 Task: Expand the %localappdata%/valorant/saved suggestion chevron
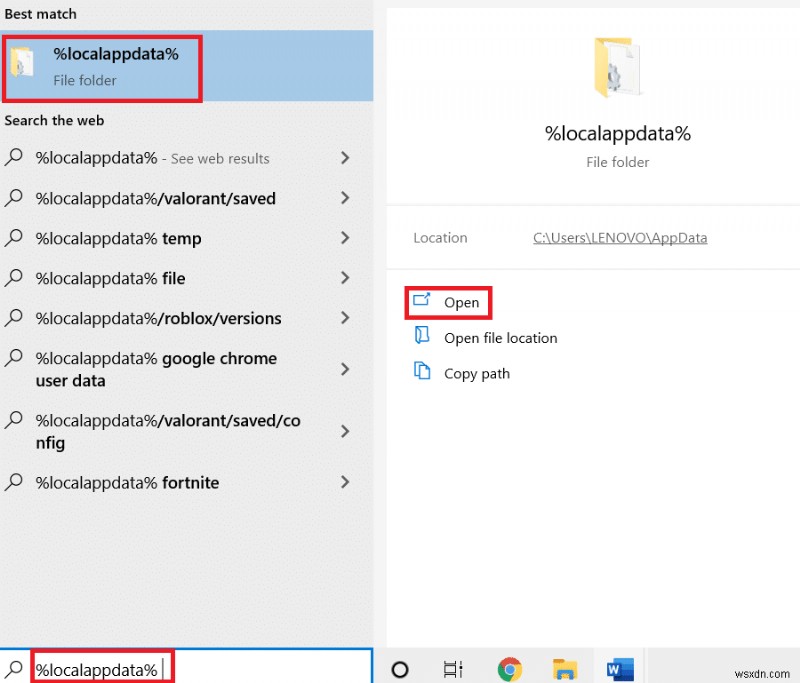(345, 198)
